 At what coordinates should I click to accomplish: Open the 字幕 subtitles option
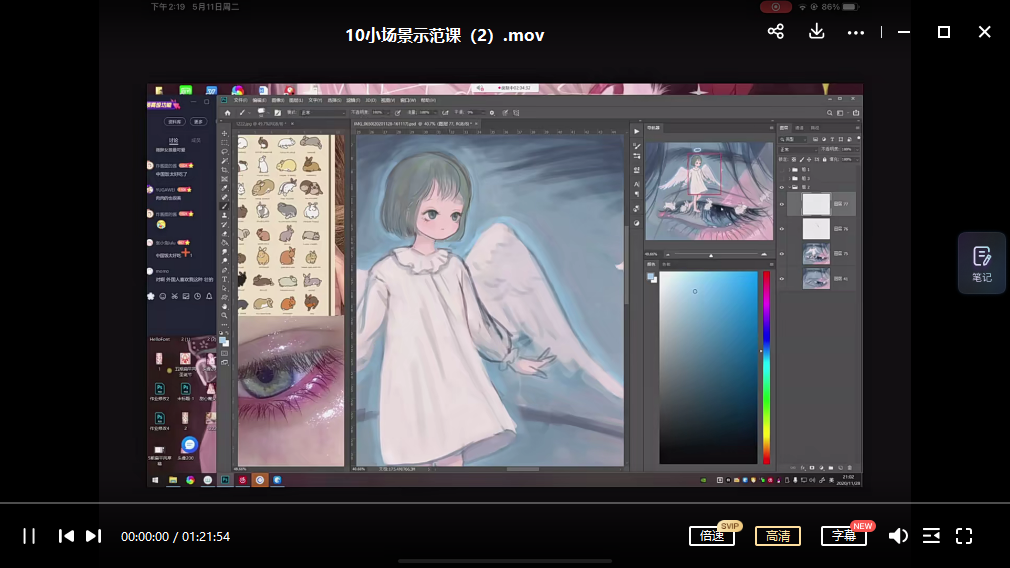844,536
